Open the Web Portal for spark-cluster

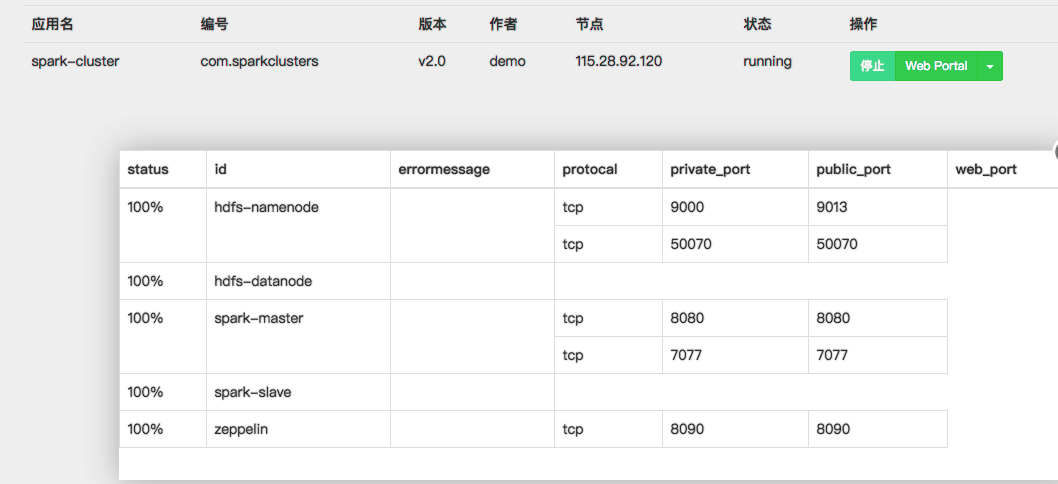coord(936,66)
